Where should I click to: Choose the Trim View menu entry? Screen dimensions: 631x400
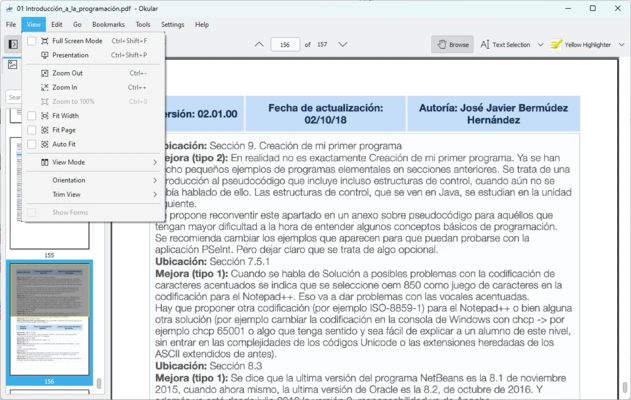click(93, 194)
